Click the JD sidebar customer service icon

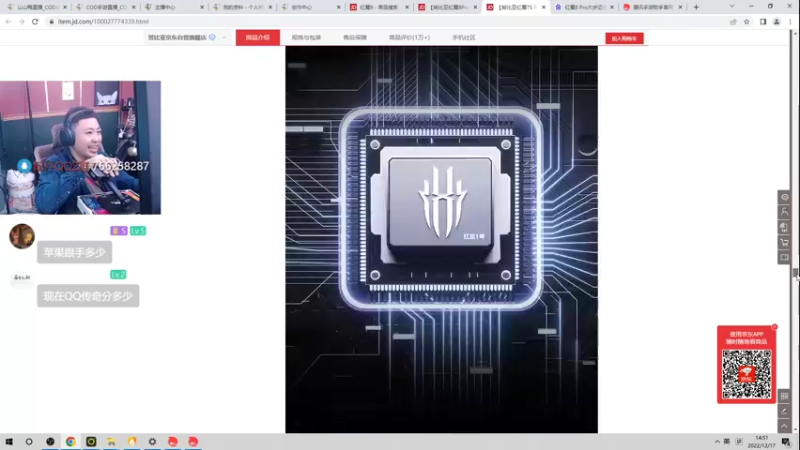(785, 197)
